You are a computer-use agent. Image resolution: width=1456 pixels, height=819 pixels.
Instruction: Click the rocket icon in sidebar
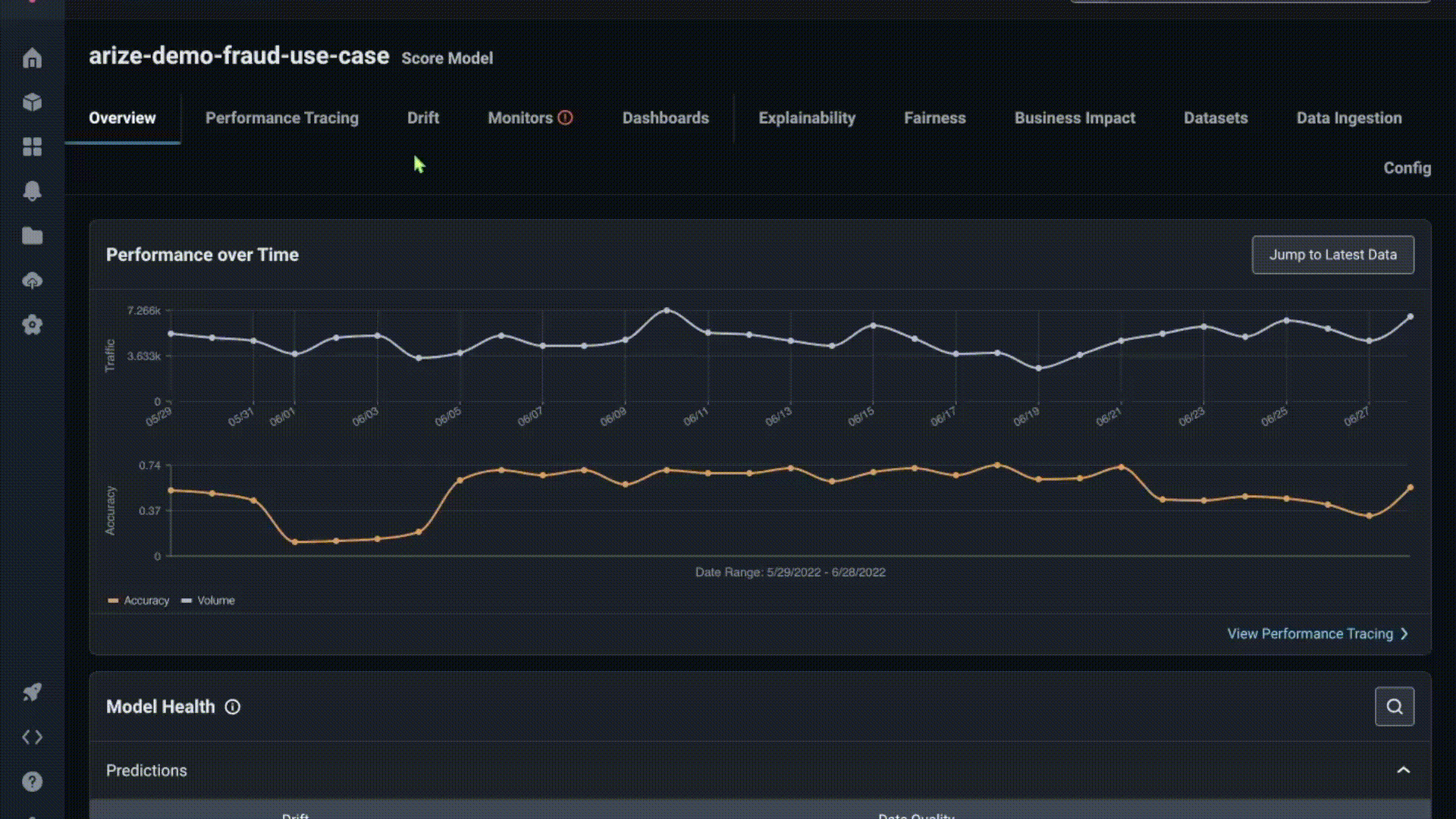[x=32, y=692]
